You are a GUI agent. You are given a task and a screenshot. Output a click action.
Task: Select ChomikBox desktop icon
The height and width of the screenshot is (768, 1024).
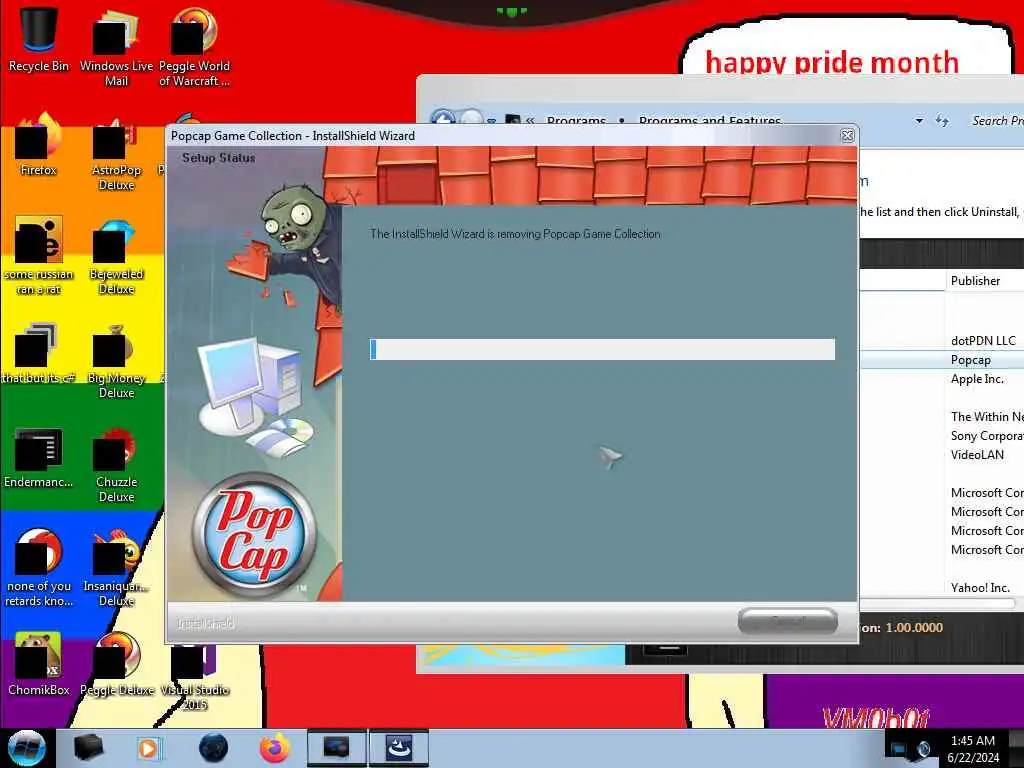click(x=38, y=664)
